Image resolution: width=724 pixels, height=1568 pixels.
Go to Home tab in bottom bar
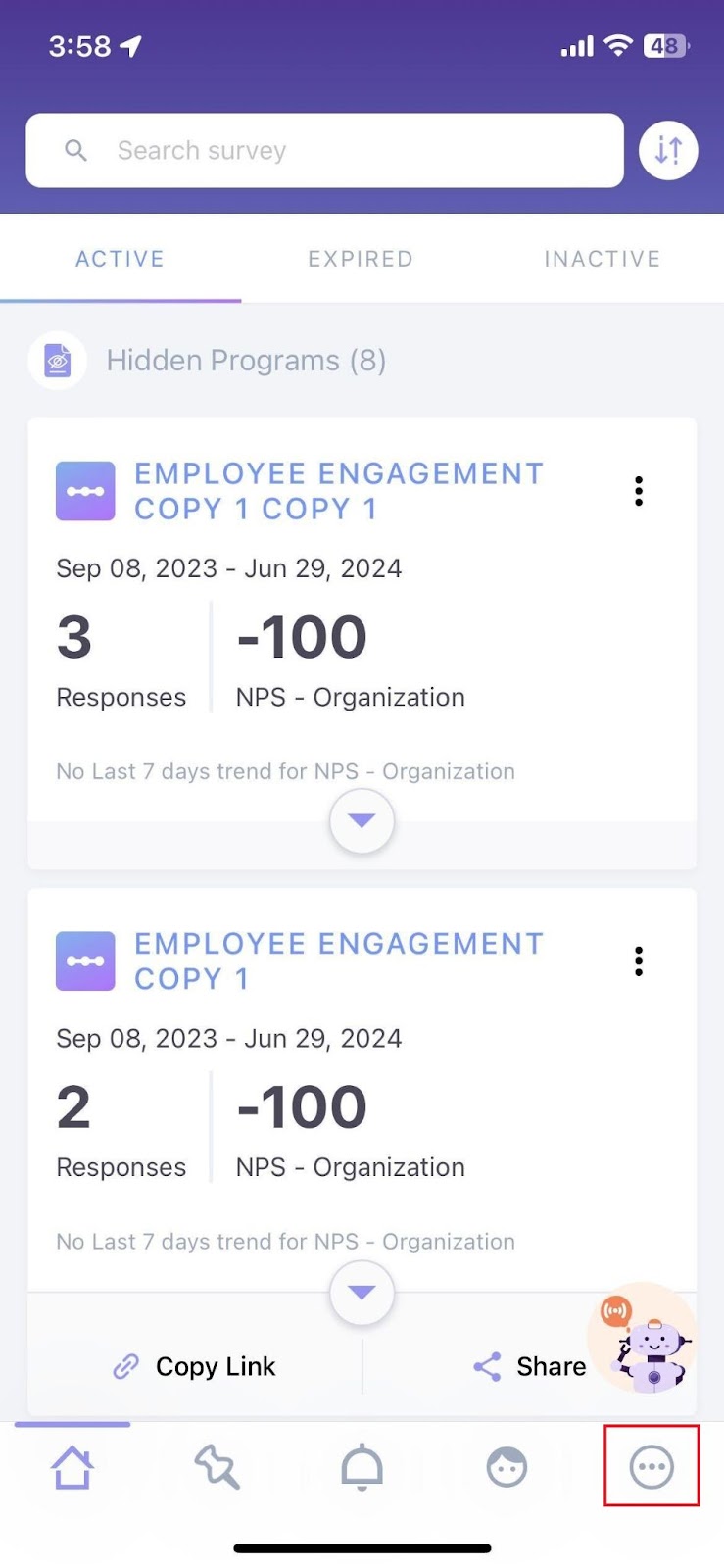72,1468
